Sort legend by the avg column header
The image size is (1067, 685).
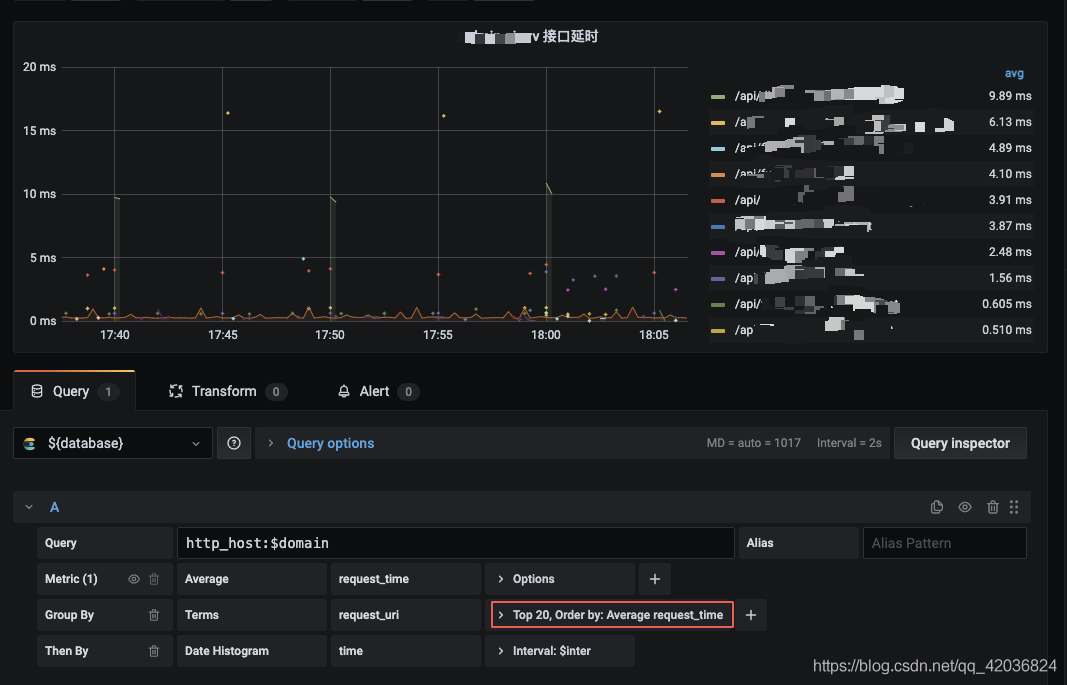[1014, 73]
